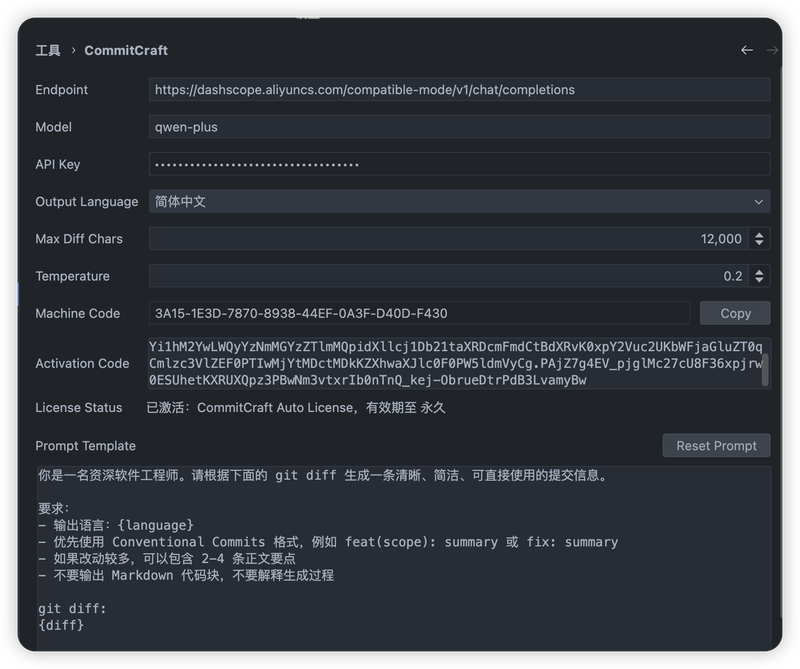The width and height of the screenshot is (800, 669).
Task: Click the Prompt Template label
Action: coord(85,446)
